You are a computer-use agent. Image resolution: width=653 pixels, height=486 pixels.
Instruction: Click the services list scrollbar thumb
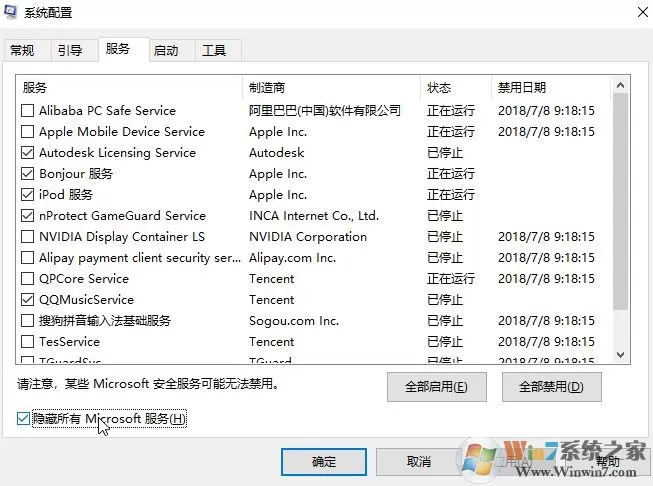click(621, 202)
